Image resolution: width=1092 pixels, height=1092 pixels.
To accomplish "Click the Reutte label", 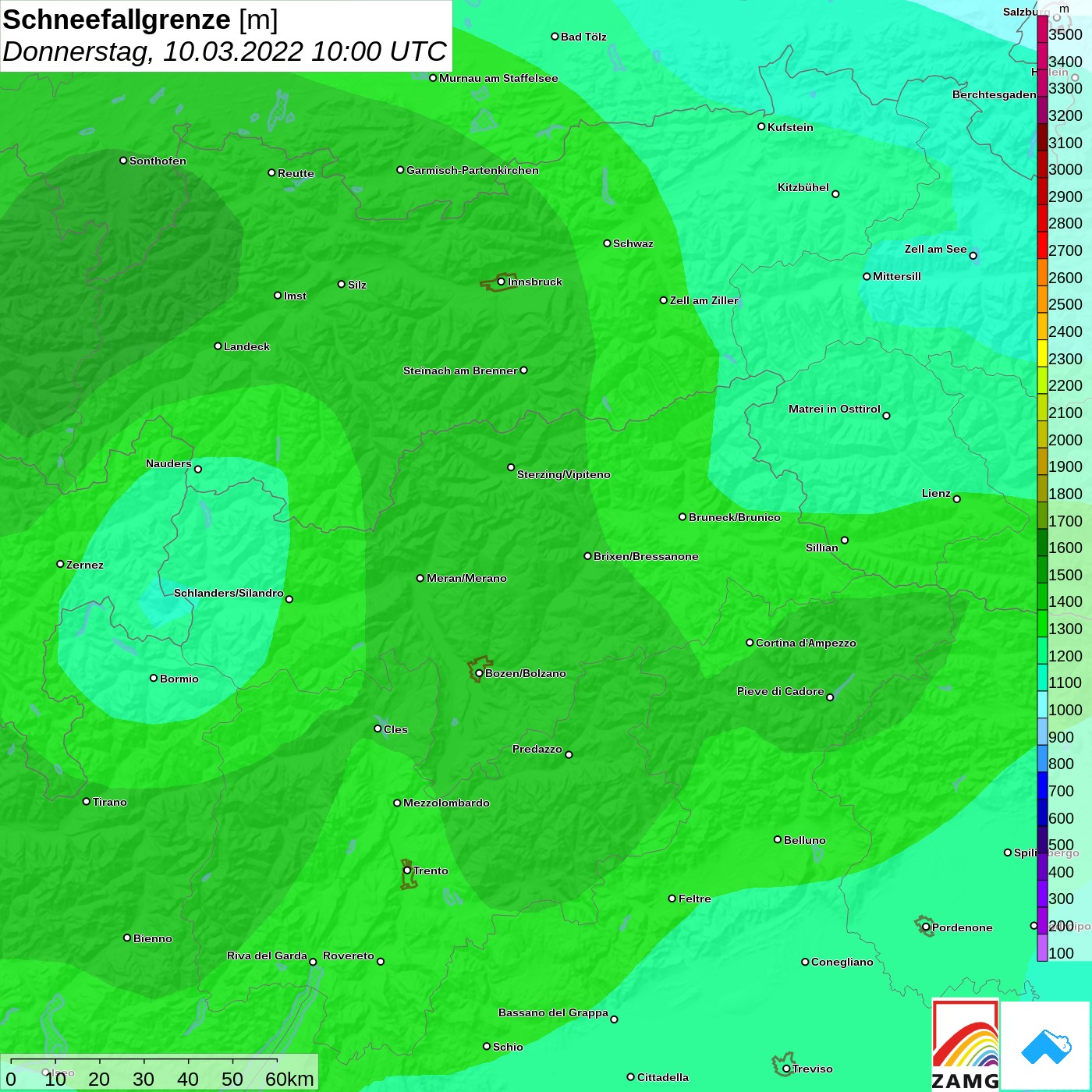I will point(296,173).
